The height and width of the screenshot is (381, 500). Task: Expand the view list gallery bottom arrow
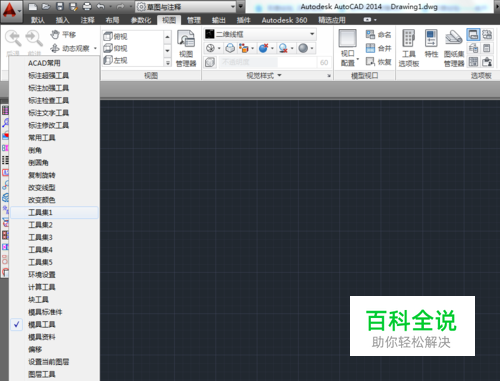(x=167, y=62)
